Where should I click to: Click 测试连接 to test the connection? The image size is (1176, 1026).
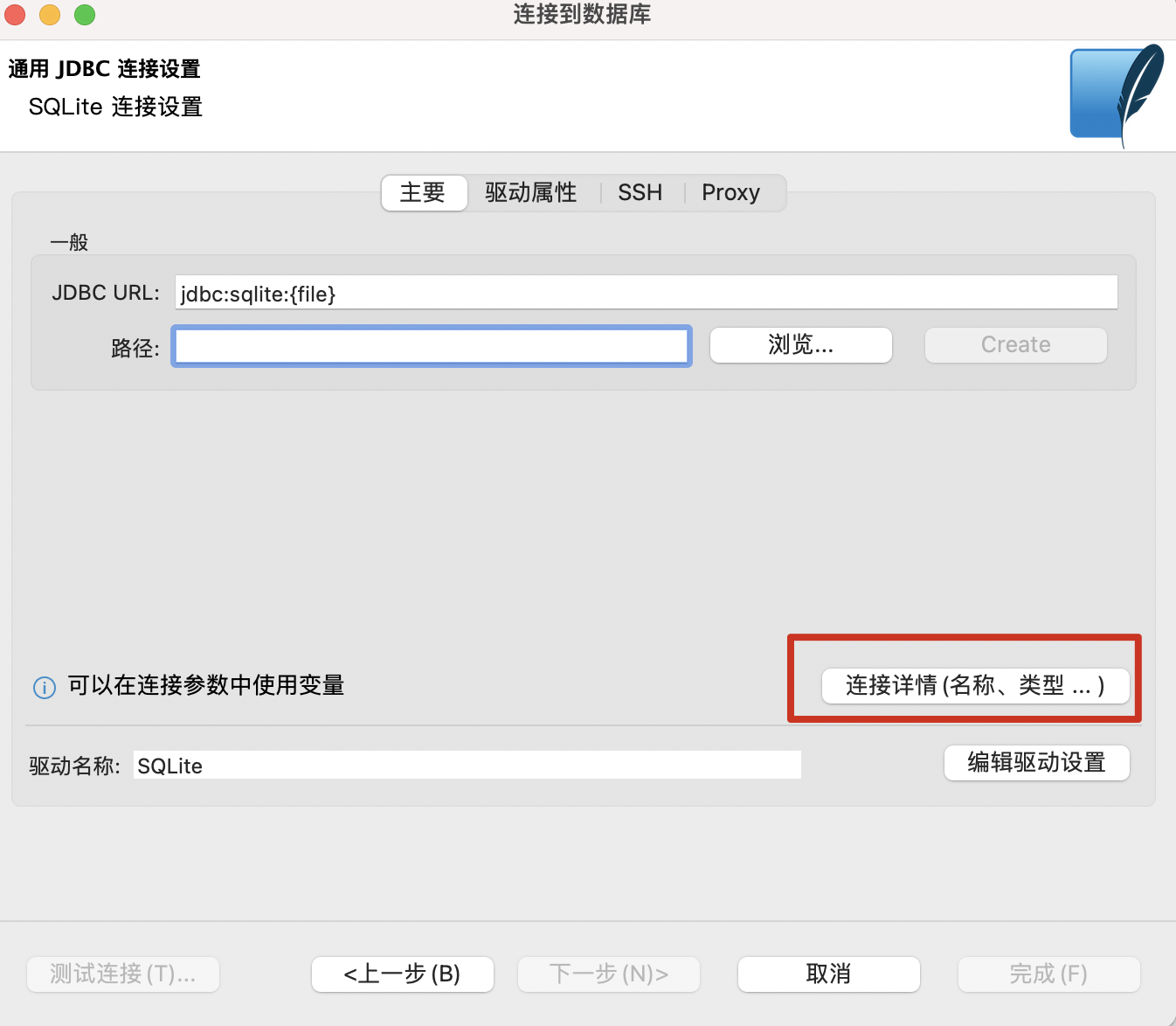click(122, 974)
